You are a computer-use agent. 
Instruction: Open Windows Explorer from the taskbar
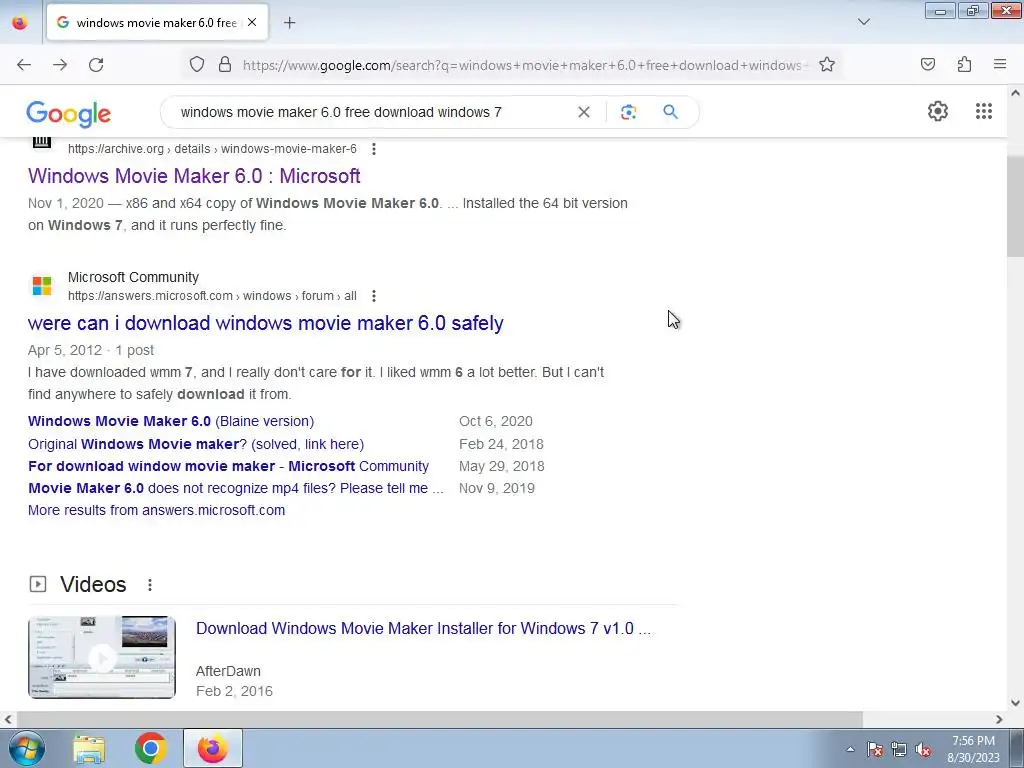click(89, 748)
